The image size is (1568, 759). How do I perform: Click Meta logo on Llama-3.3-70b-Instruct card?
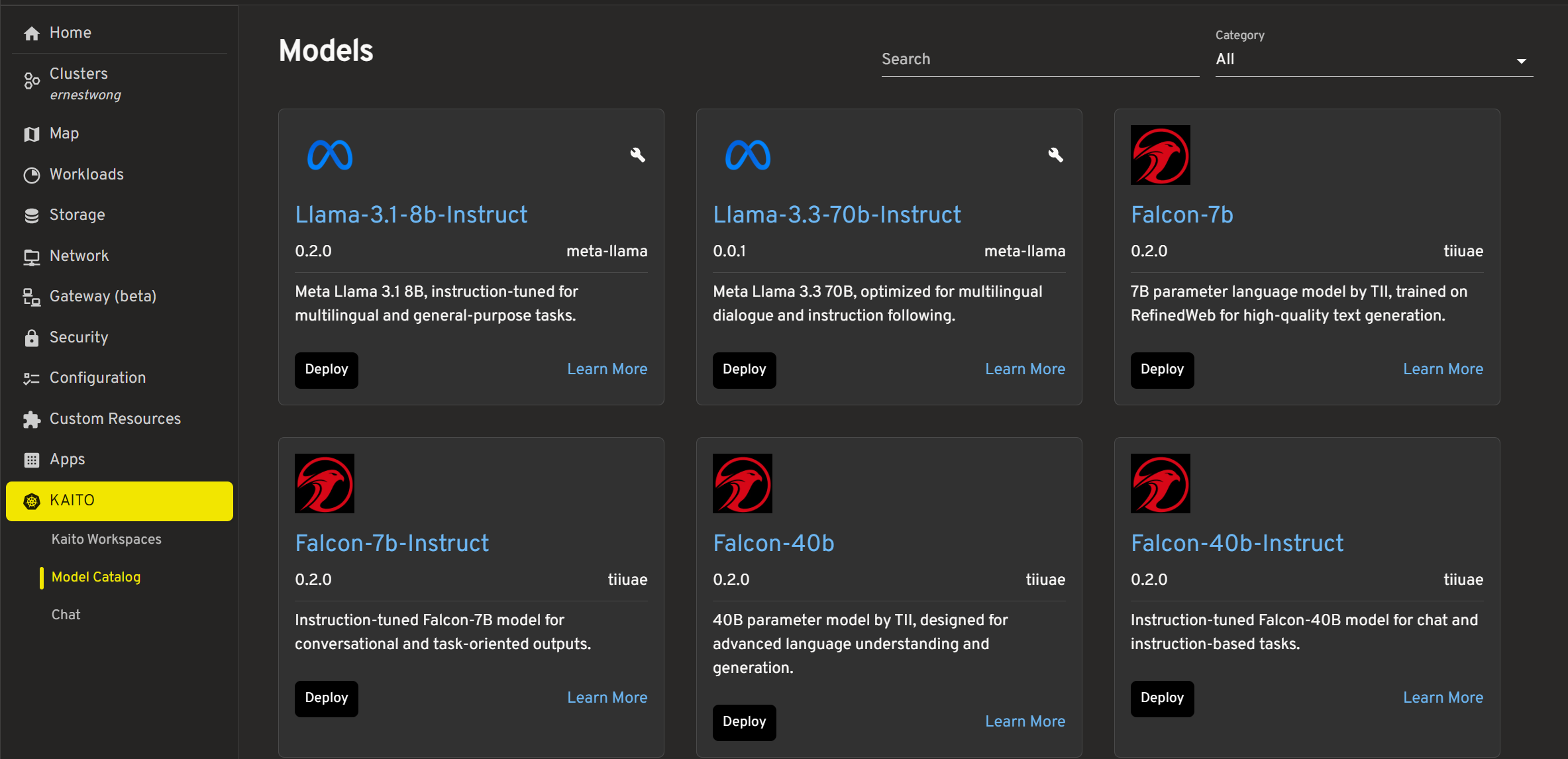[x=748, y=155]
